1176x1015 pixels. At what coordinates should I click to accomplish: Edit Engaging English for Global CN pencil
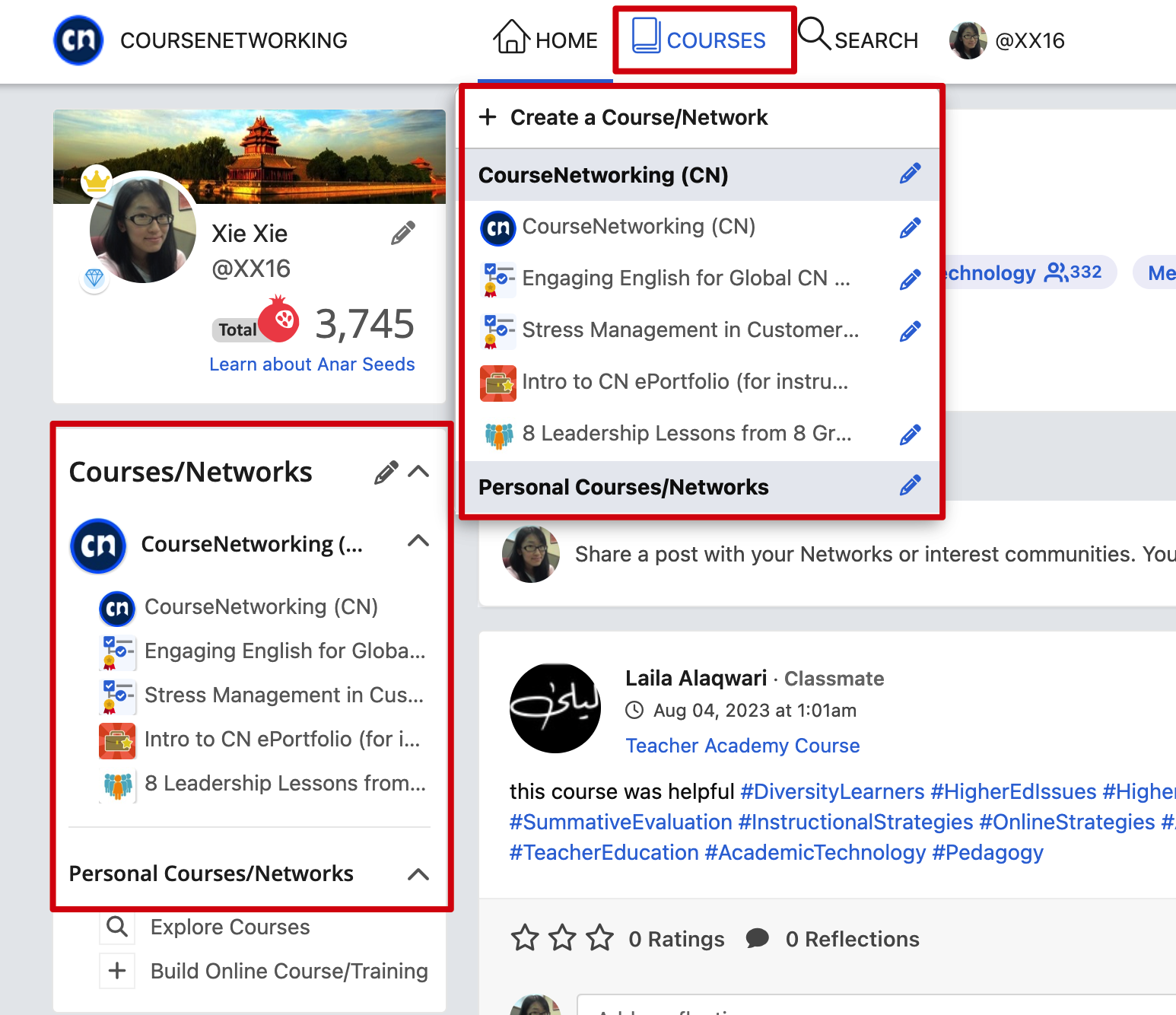tap(910, 279)
